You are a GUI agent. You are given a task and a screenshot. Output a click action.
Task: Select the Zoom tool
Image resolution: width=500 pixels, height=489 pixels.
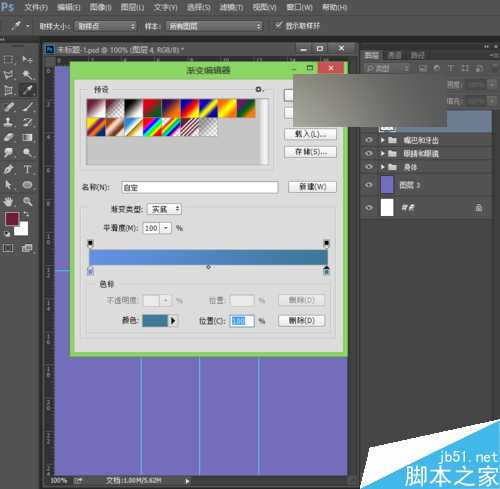pos(27,201)
